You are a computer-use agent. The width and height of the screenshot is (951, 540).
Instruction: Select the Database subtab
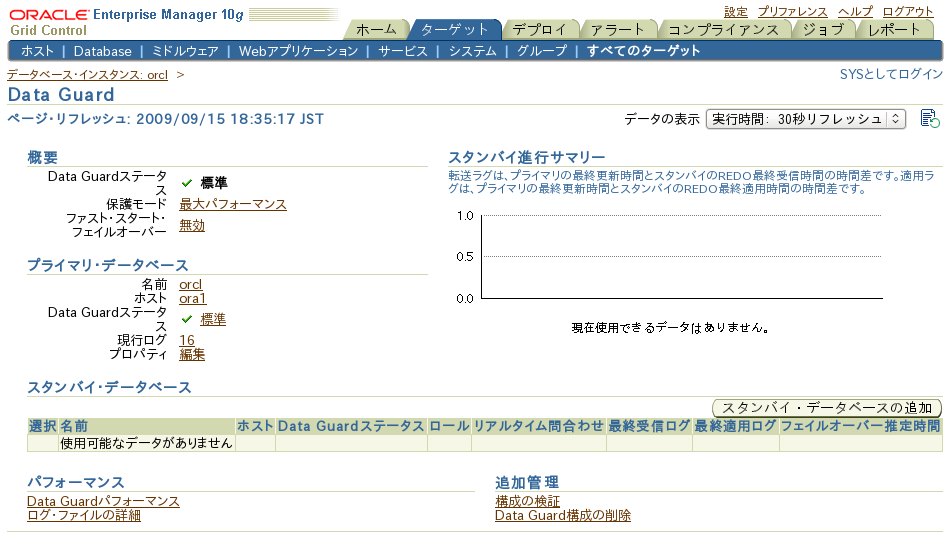click(x=102, y=51)
